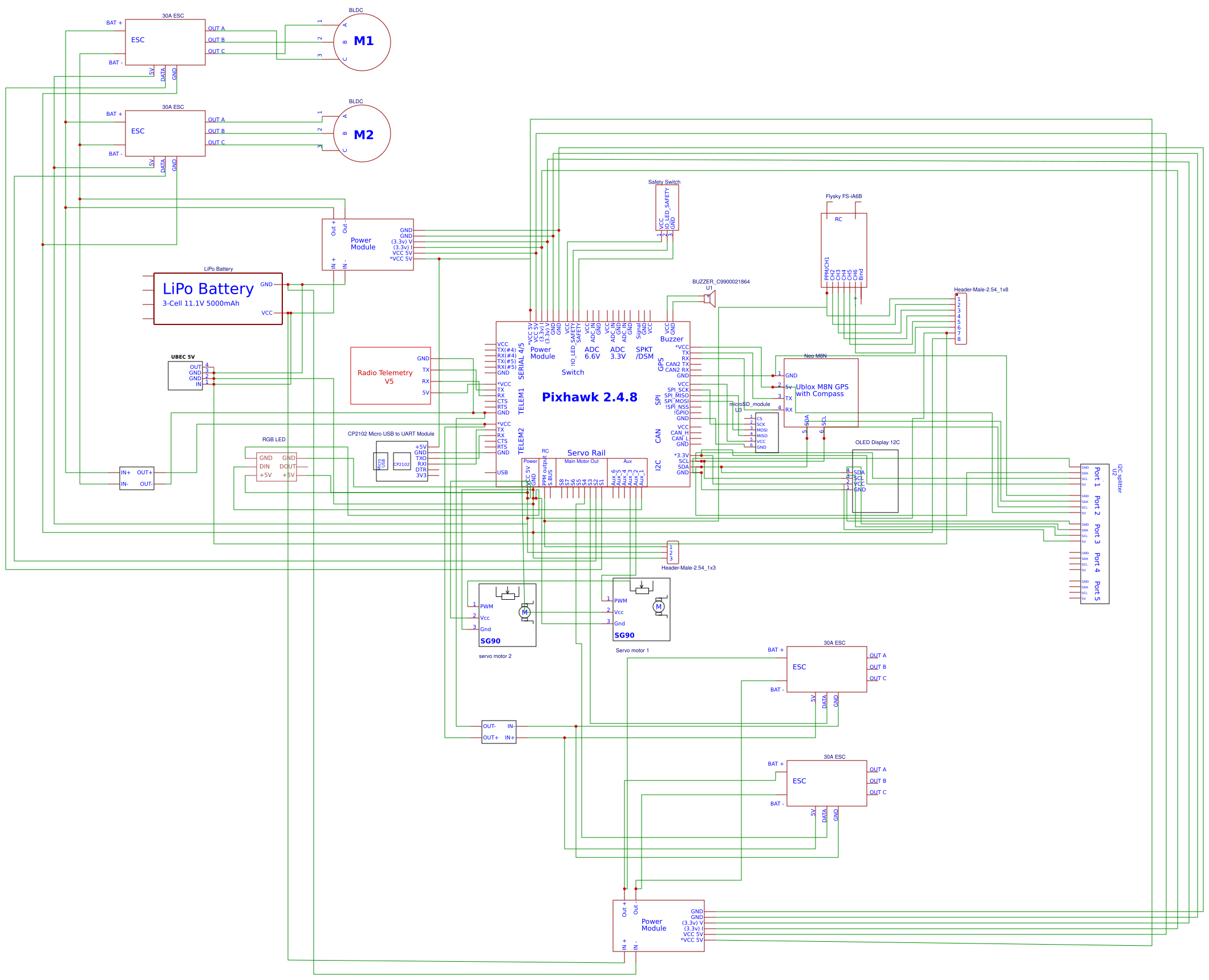Click the 'SPKT /DSM' label
Viewport: 1209px width, 980px height.
(x=644, y=353)
